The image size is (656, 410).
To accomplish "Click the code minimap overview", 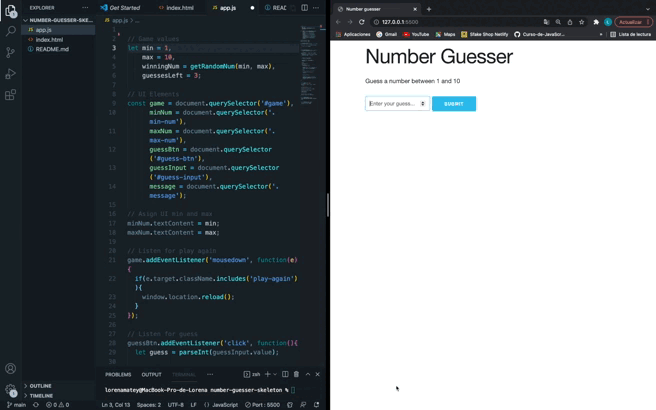I will tap(309, 64).
